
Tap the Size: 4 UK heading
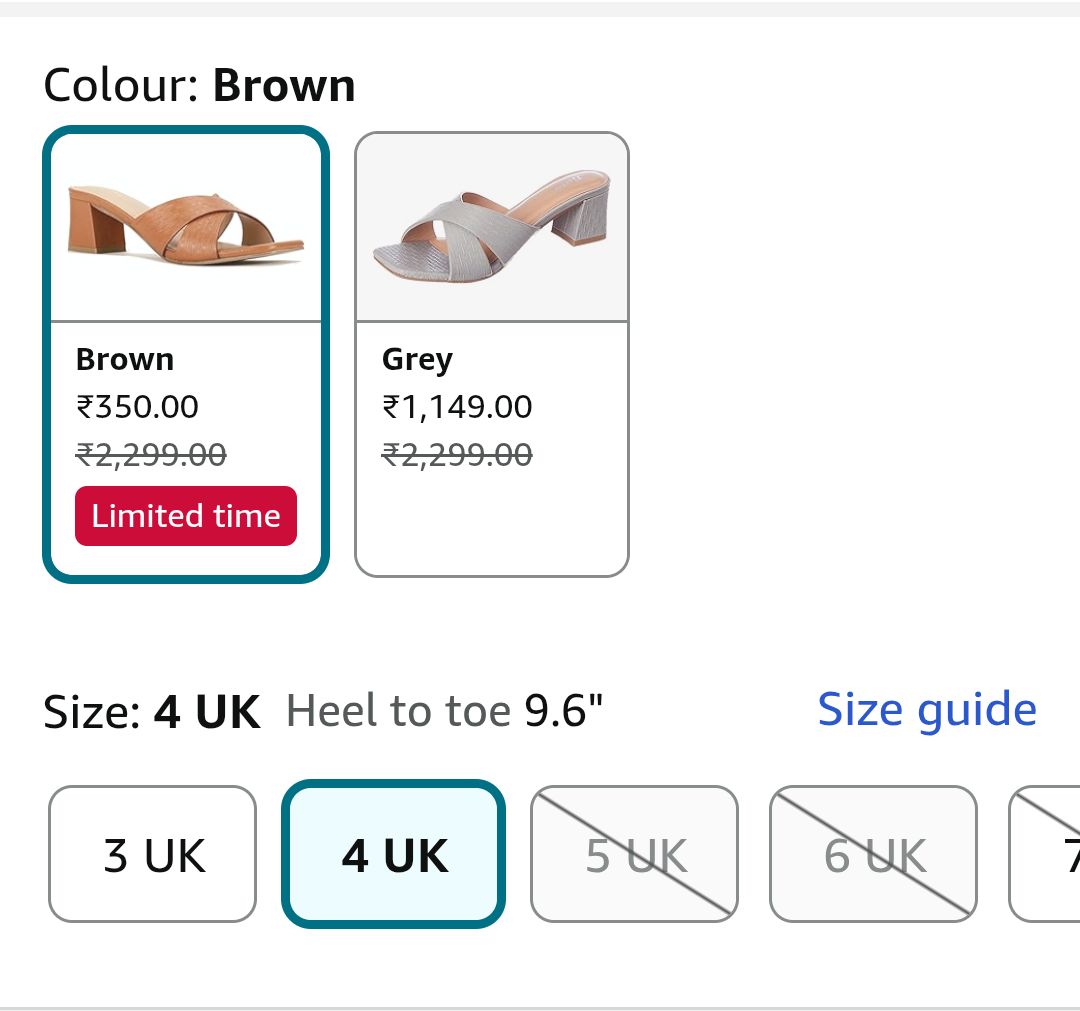[x=151, y=713]
